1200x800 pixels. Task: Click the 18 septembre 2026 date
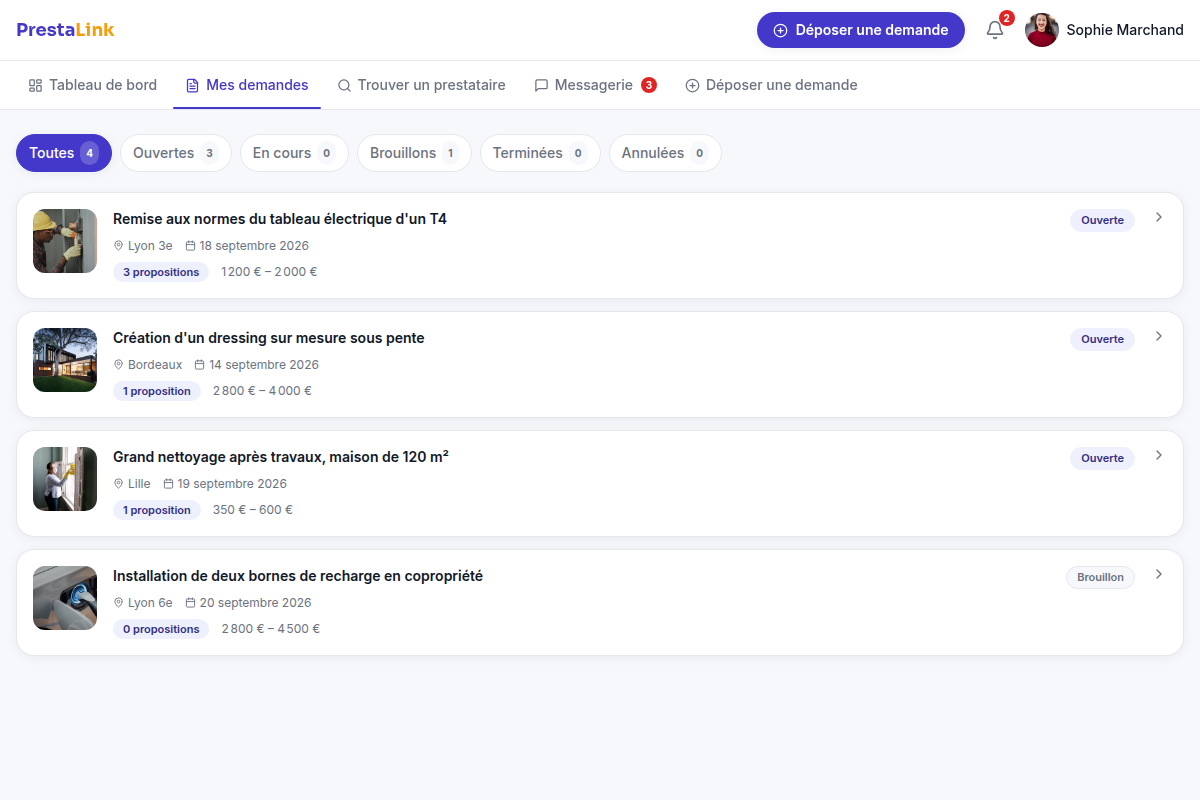tap(254, 246)
